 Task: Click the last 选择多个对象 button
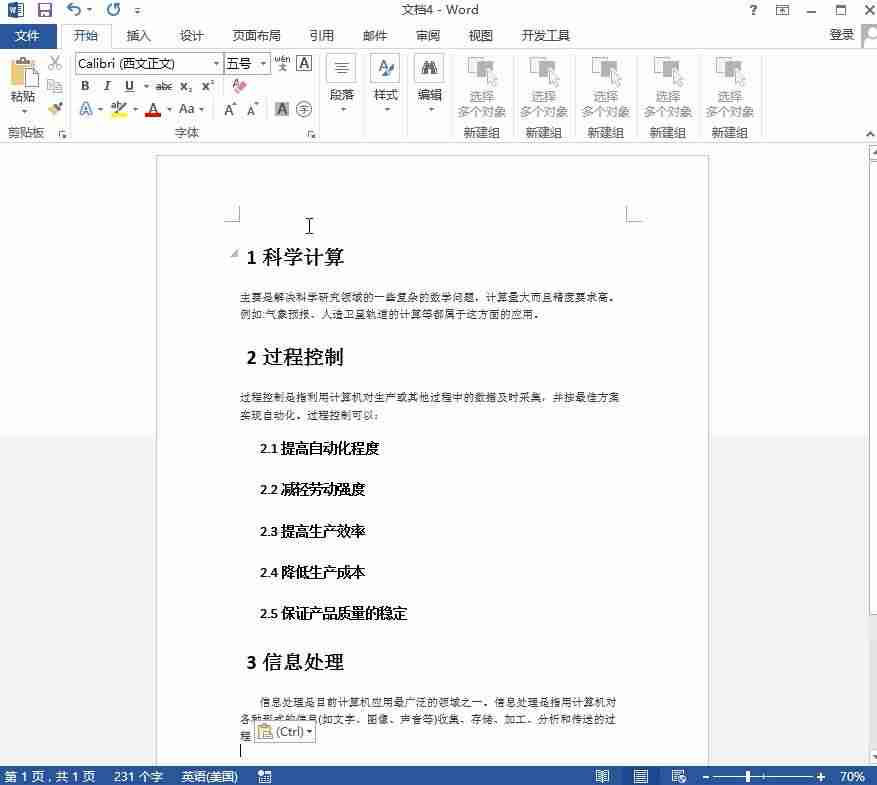click(x=729, y=88)
